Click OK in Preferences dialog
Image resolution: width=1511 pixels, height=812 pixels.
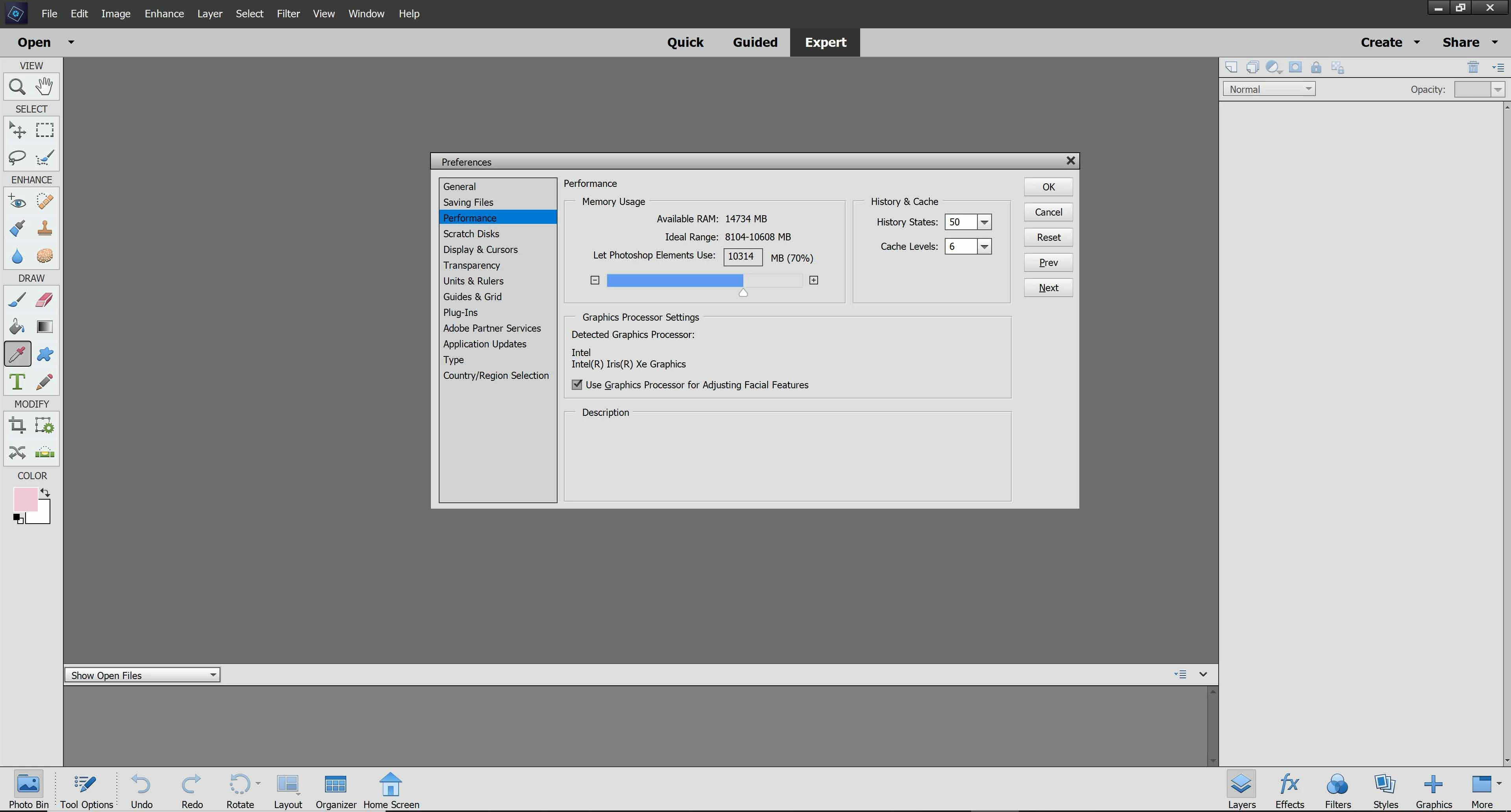(x=1048, y=187)
